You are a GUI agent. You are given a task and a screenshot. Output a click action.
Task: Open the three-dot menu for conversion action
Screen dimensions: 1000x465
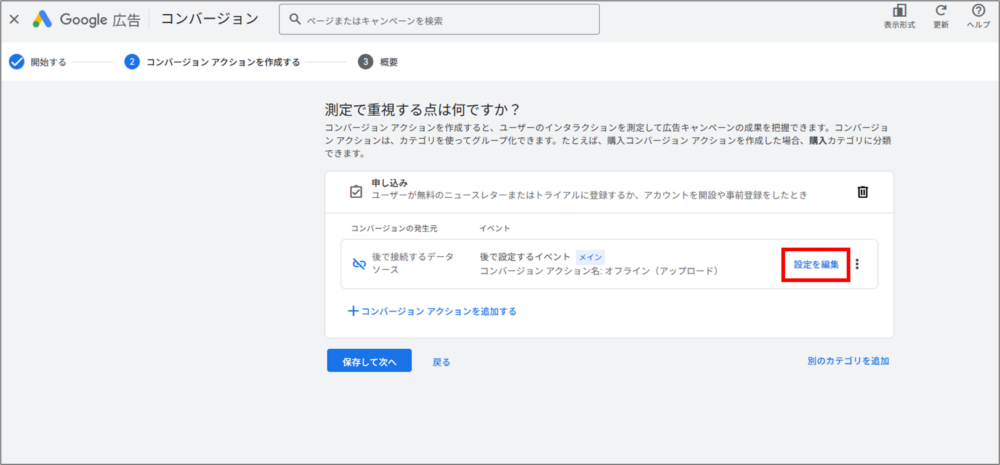point(857,265)
